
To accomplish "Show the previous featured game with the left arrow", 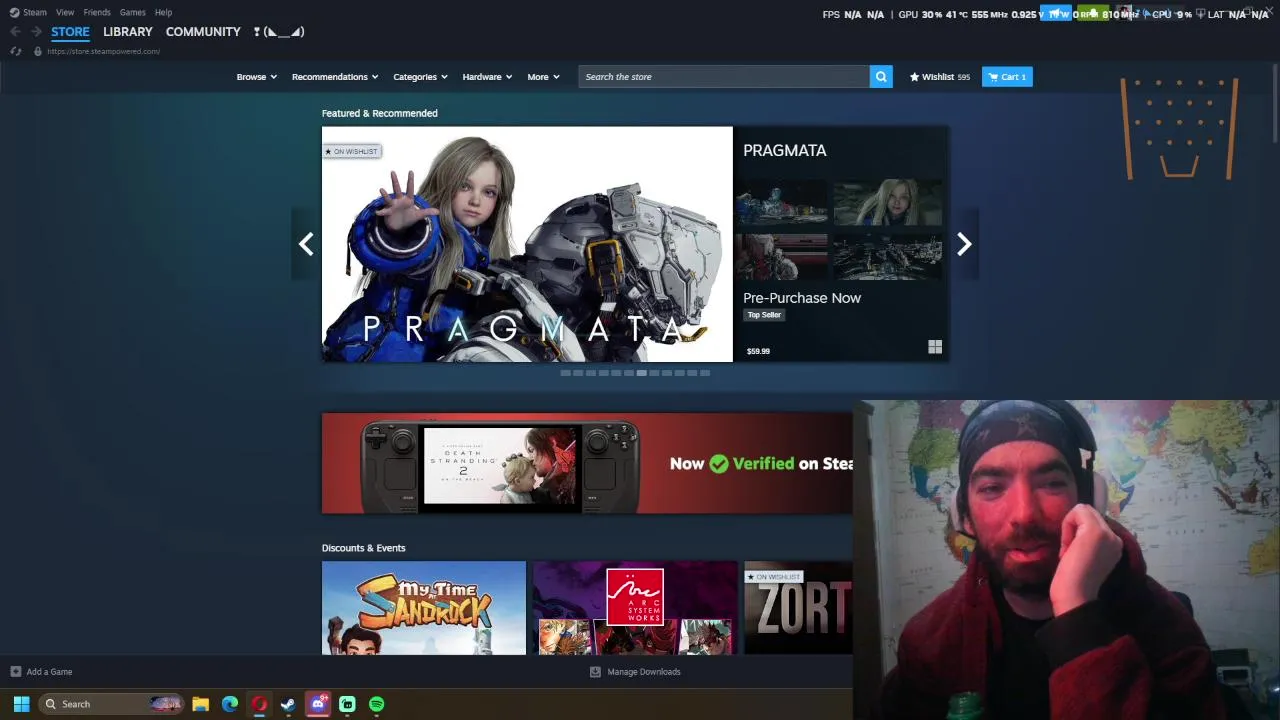I will click(x=306, y=244).
